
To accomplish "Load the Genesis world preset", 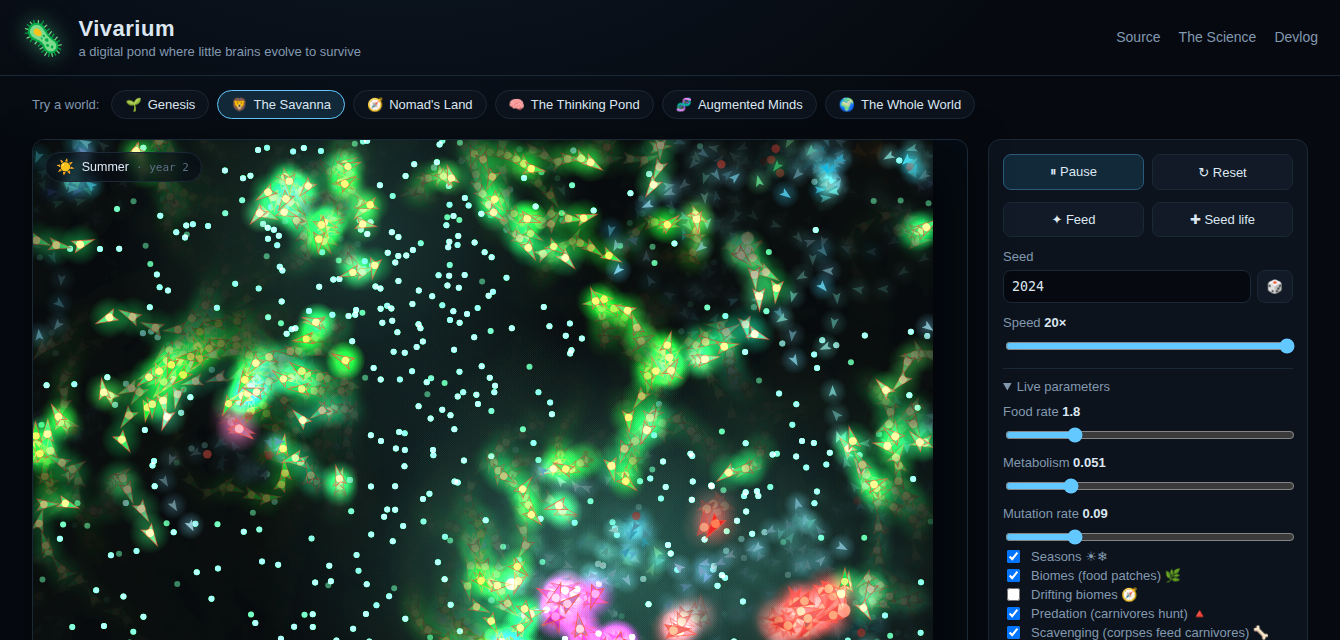I will pyautogui.click(x=160, y=104).
